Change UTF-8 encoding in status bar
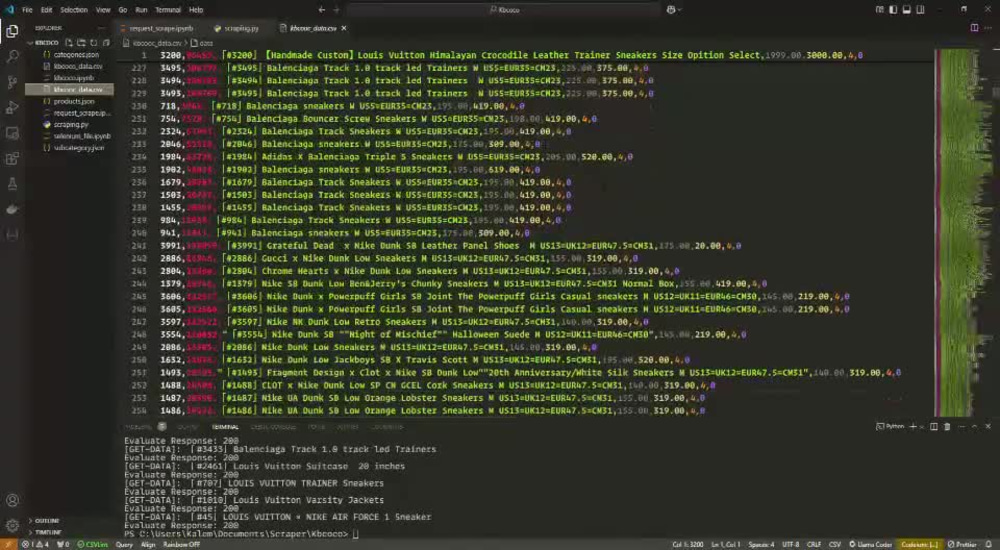 pos(790,544)
